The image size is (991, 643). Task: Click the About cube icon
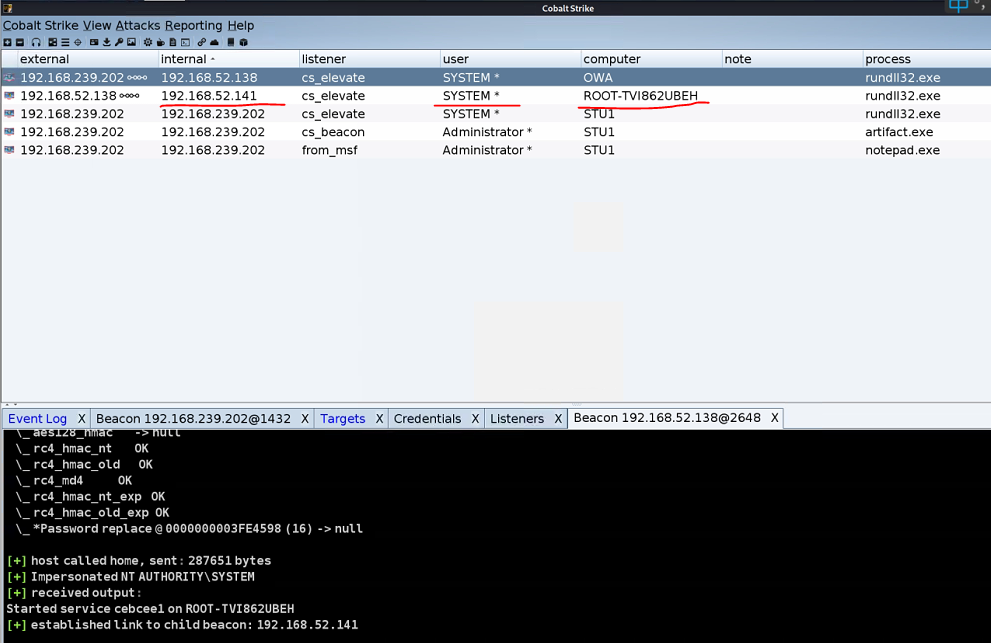click(243, 42)
